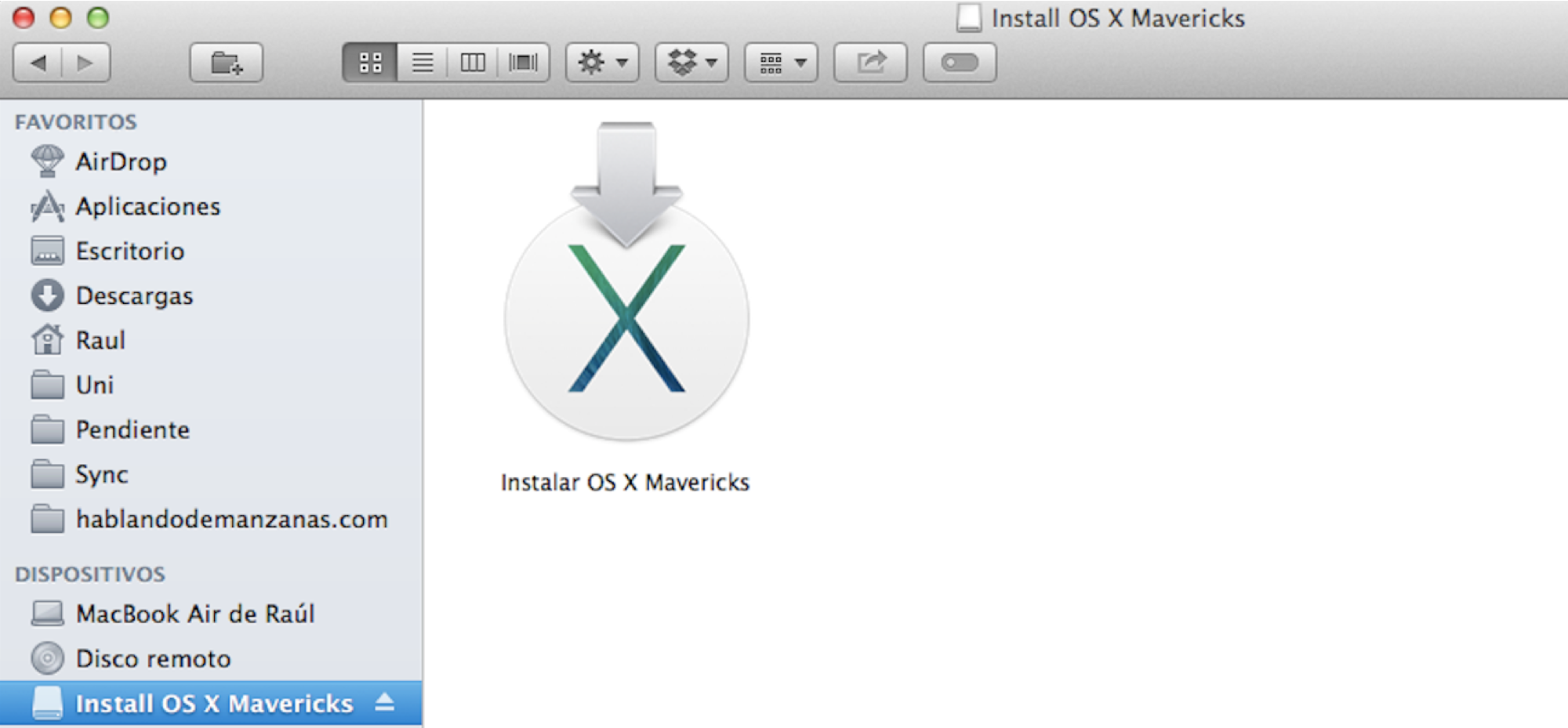
Task: Select MacBook Air de Raúl device
Action: point(211,614)
